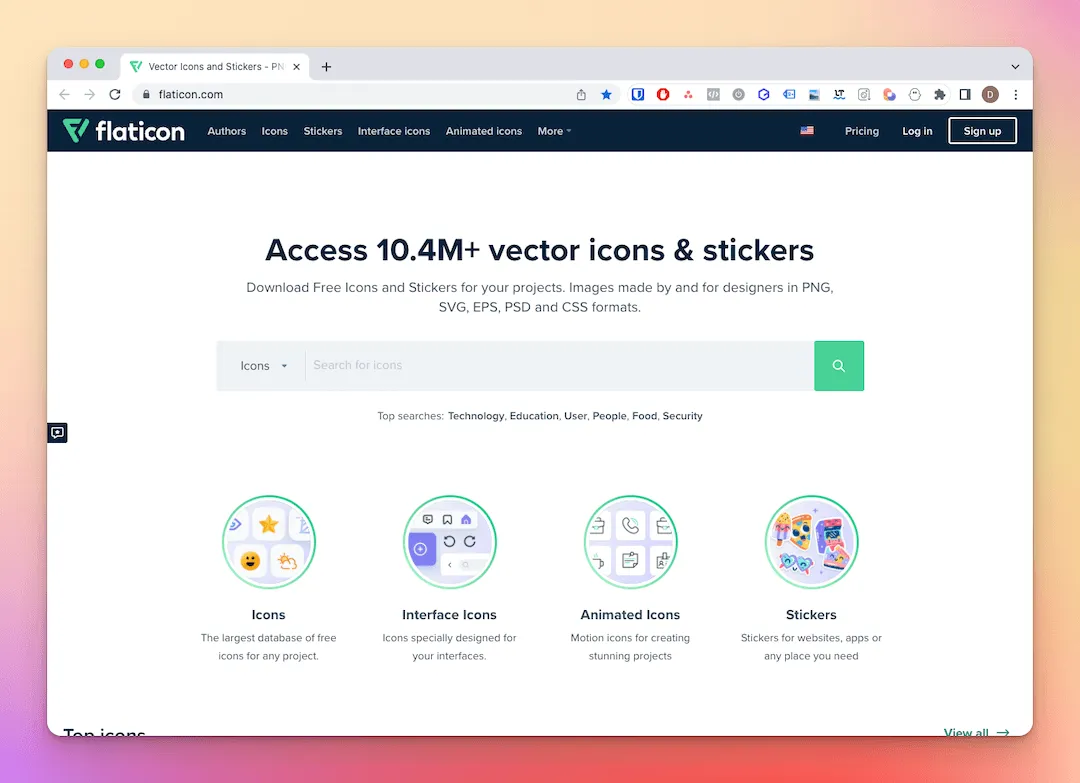Open the Extensions puzzle piece menu
The height and width of the screenshot is (783, 1080).
tap(939, 94)
